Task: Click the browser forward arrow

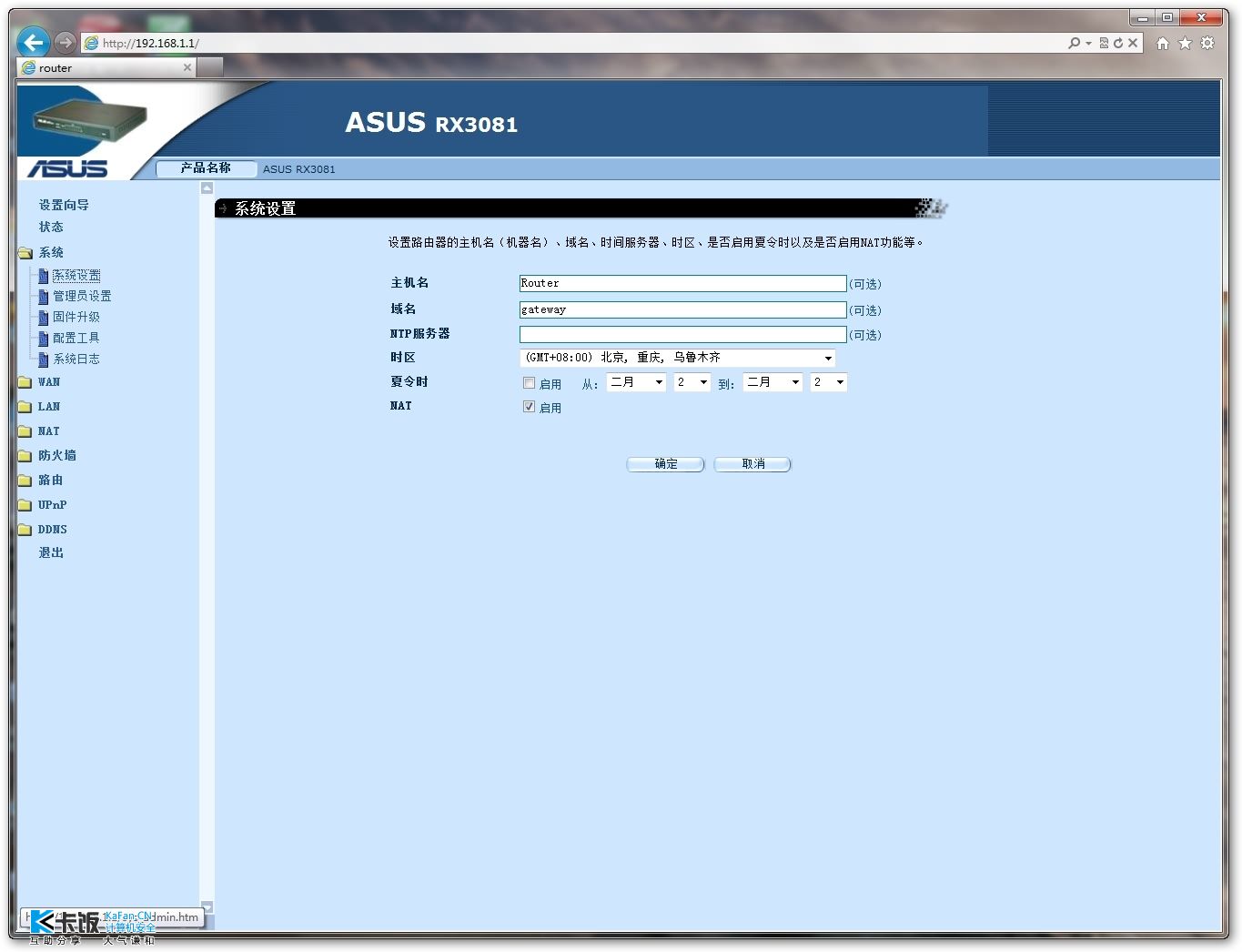Action: click(65, 42)
